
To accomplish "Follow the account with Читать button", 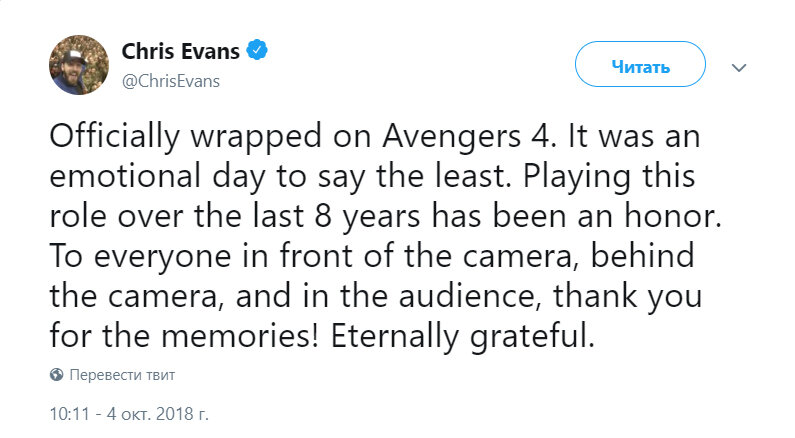I will [640, 64].
